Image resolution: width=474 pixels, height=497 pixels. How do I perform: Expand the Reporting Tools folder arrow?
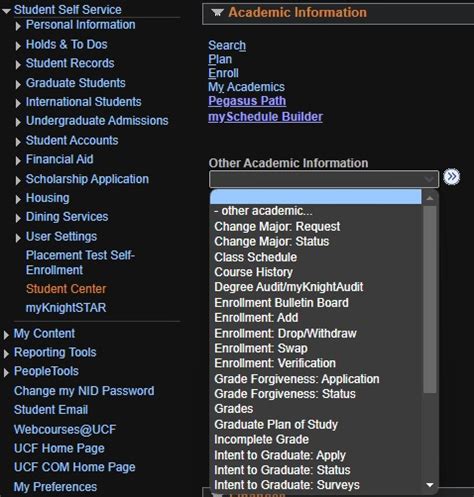click(6, 354)
